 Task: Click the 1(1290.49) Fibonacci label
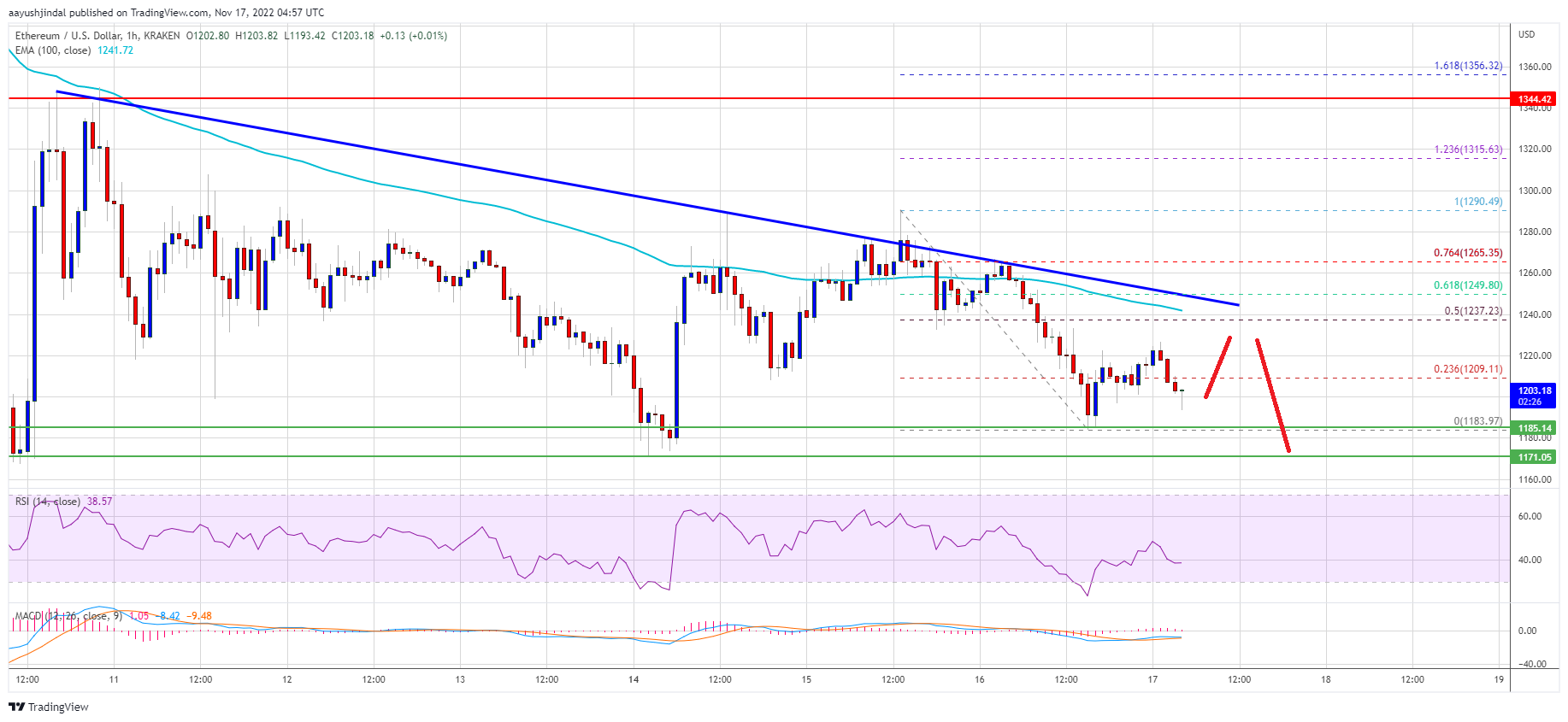click(1478, 203)
